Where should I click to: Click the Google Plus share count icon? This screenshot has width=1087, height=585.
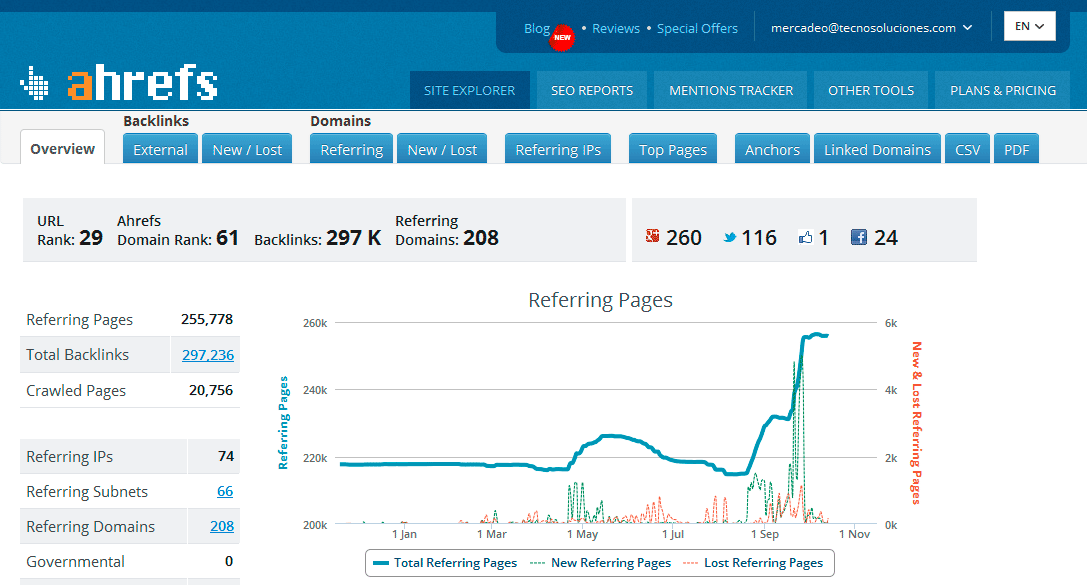pos(652,236)
